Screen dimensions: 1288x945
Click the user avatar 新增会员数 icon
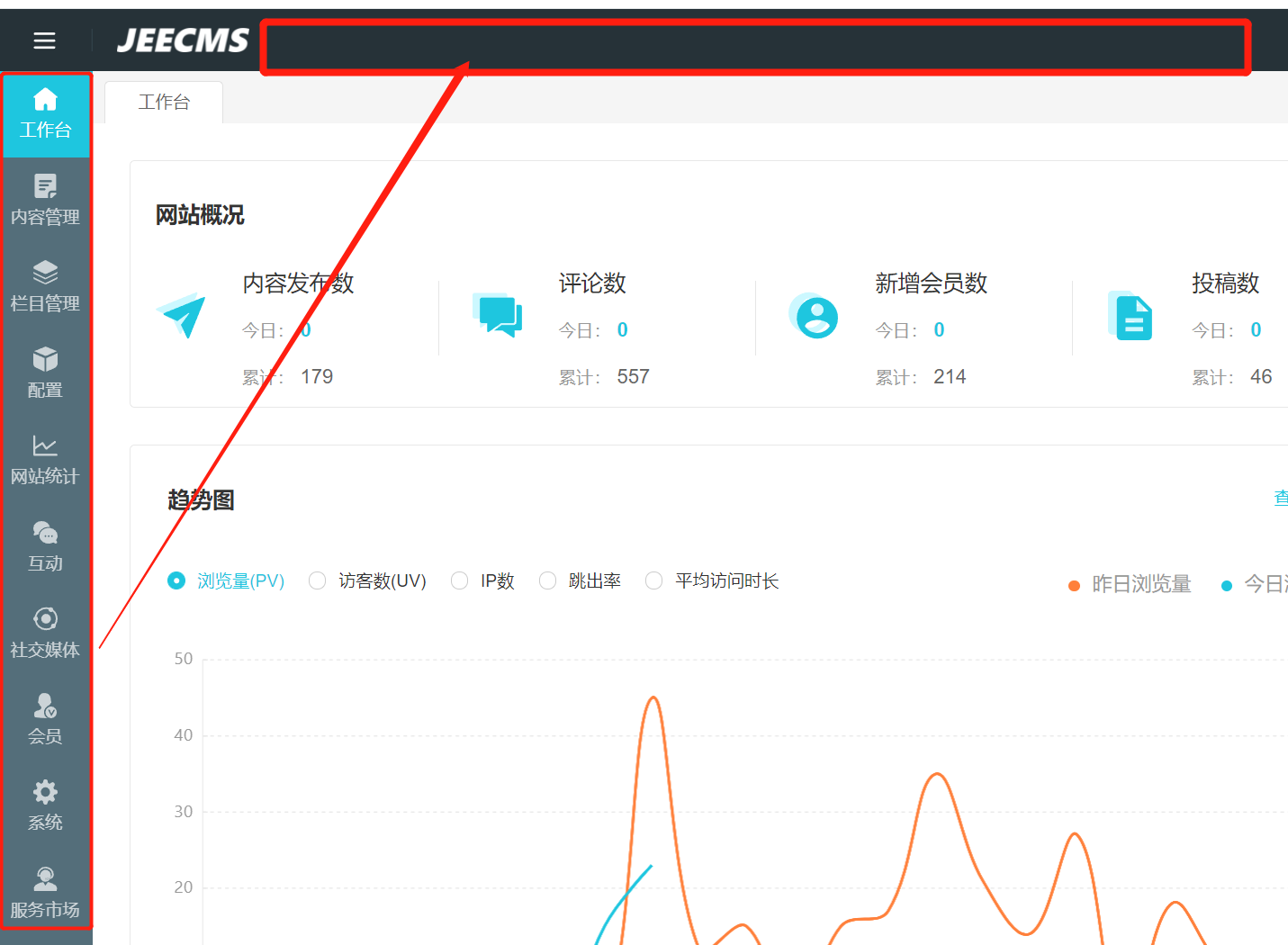click(x=814, y=316)
